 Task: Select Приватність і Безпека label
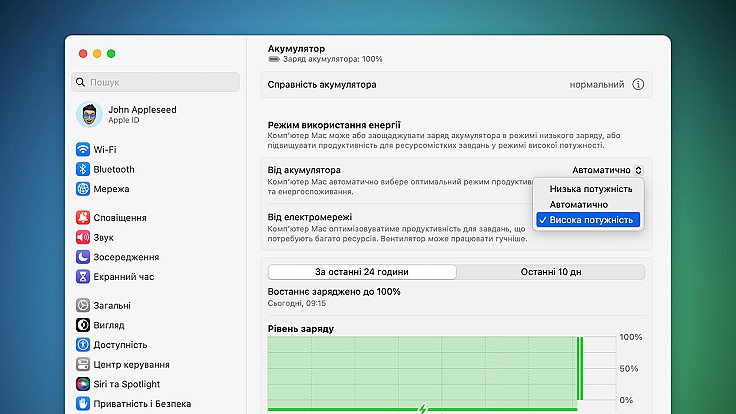coord(142,404)
